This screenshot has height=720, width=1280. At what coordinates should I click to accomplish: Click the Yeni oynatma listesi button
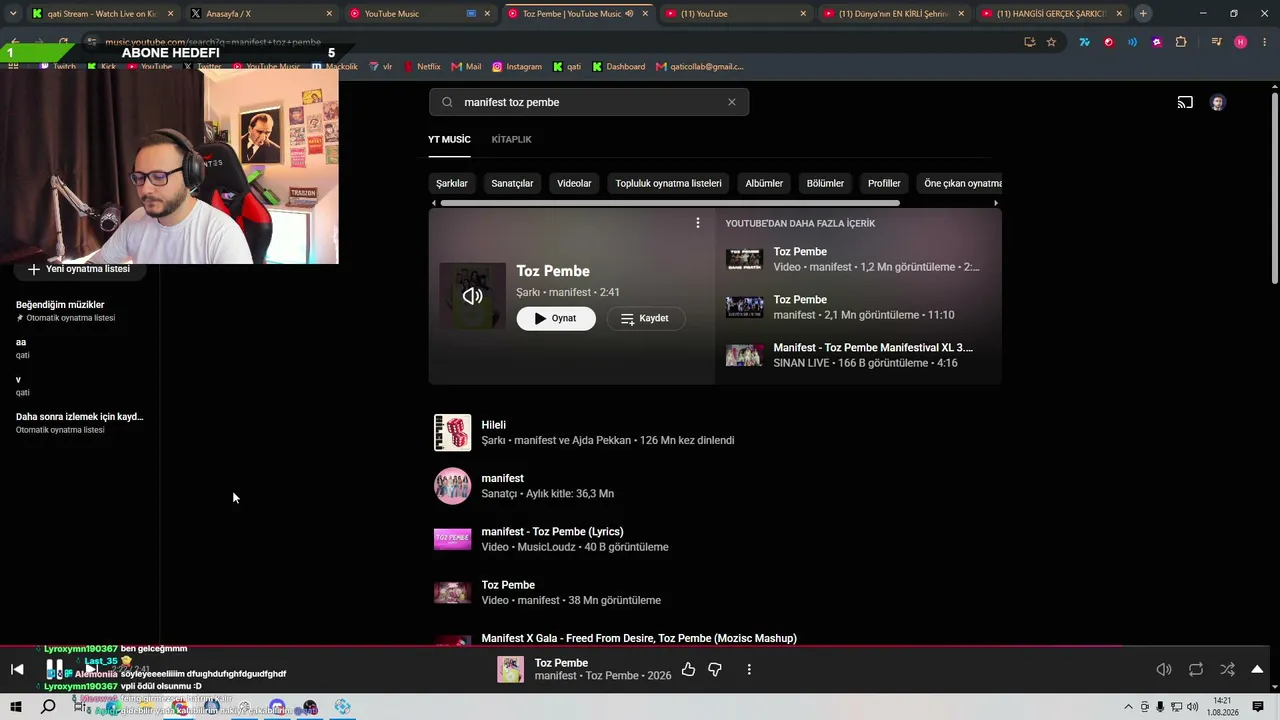click(x=79, y=269)
